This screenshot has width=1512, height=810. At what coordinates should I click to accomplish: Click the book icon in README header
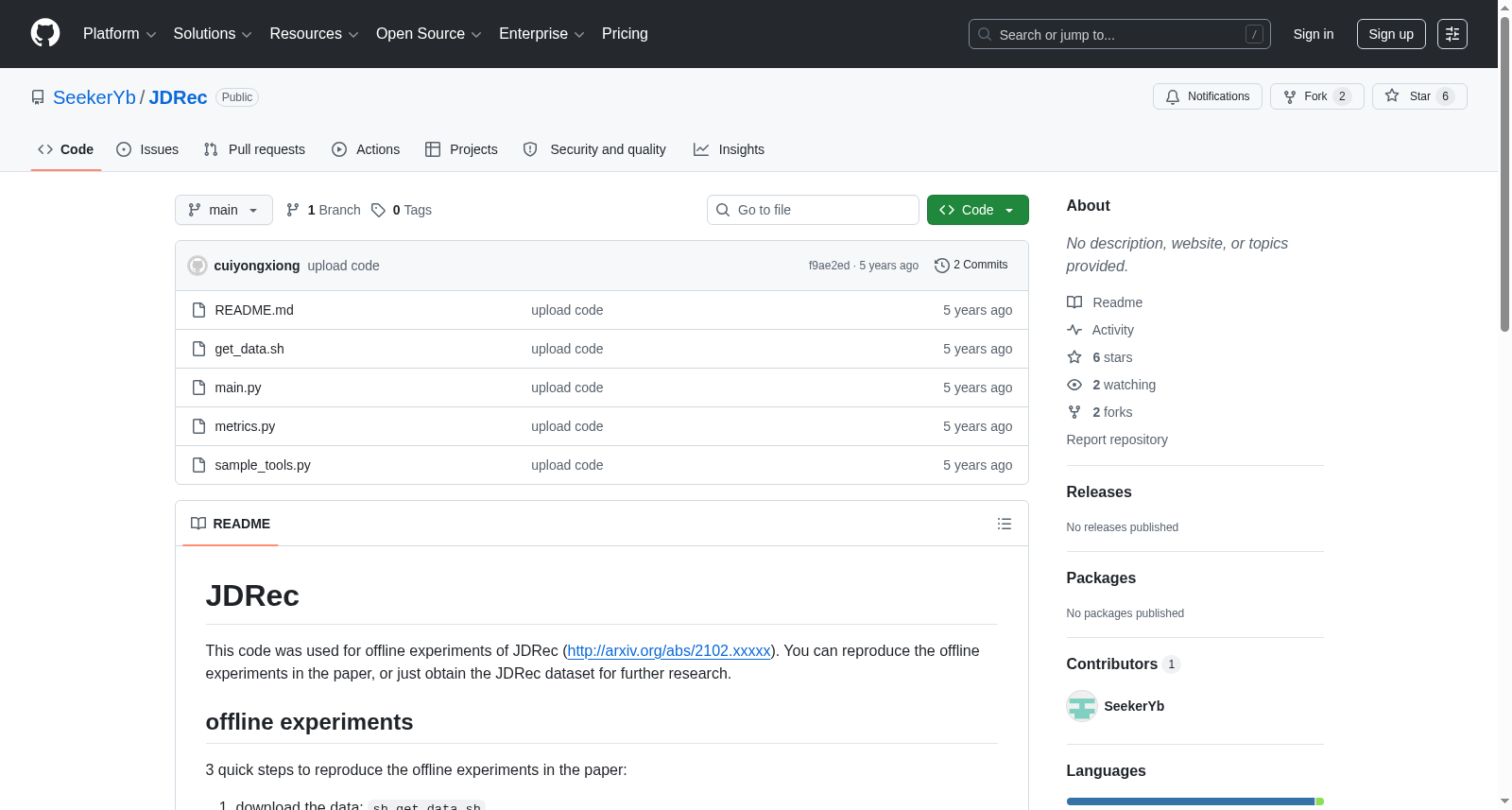coord(198,524)
